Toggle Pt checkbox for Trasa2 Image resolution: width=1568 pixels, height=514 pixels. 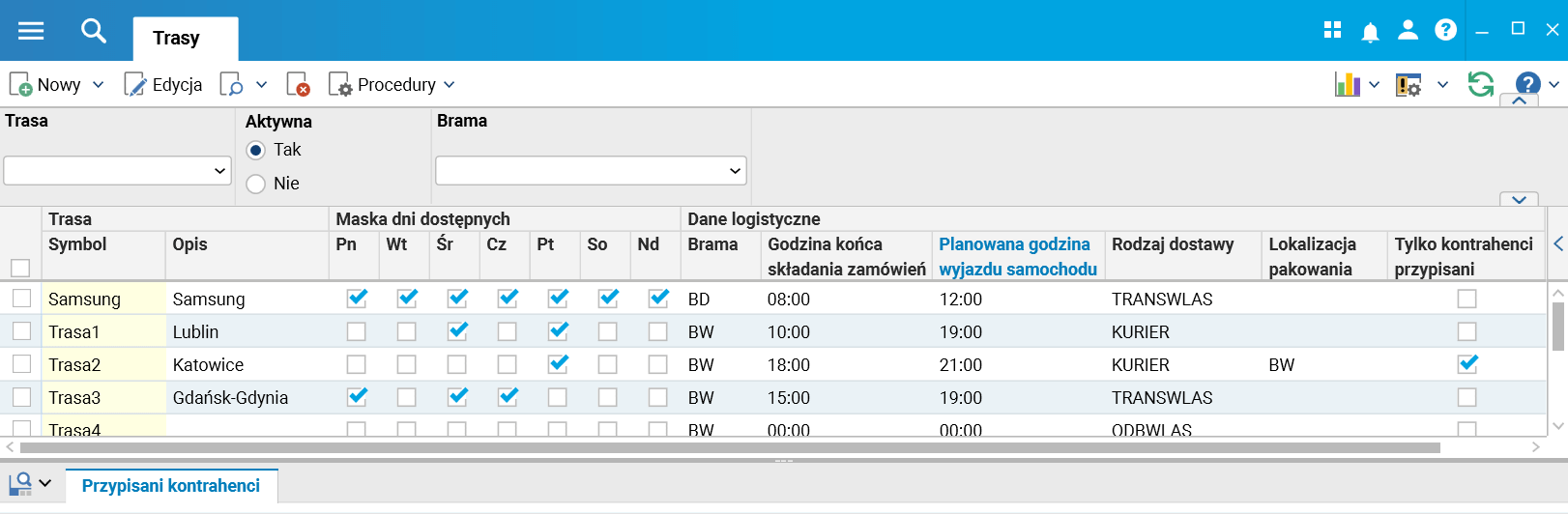pos(558,363)
